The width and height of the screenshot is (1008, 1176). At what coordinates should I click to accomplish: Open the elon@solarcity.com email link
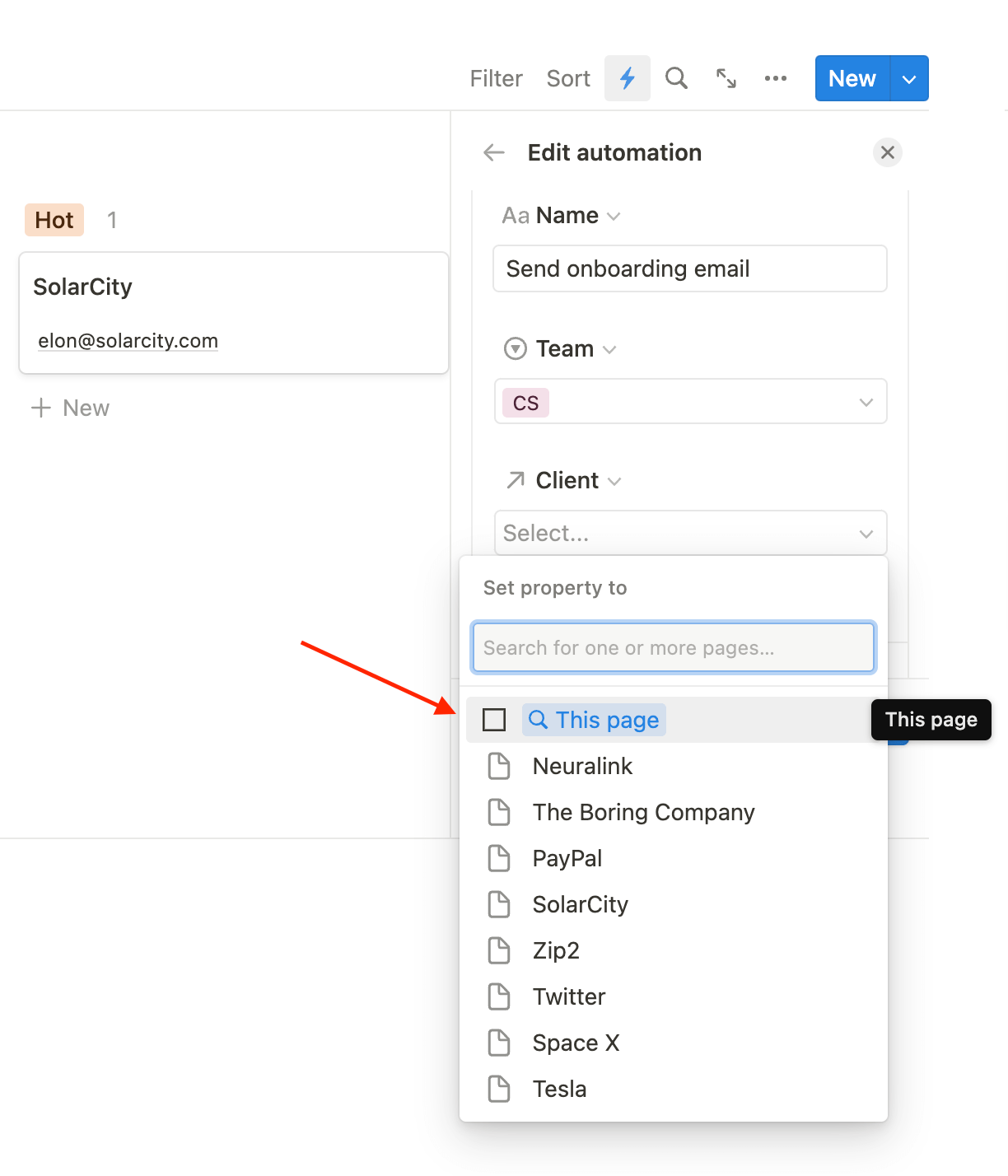coord(128,341)
